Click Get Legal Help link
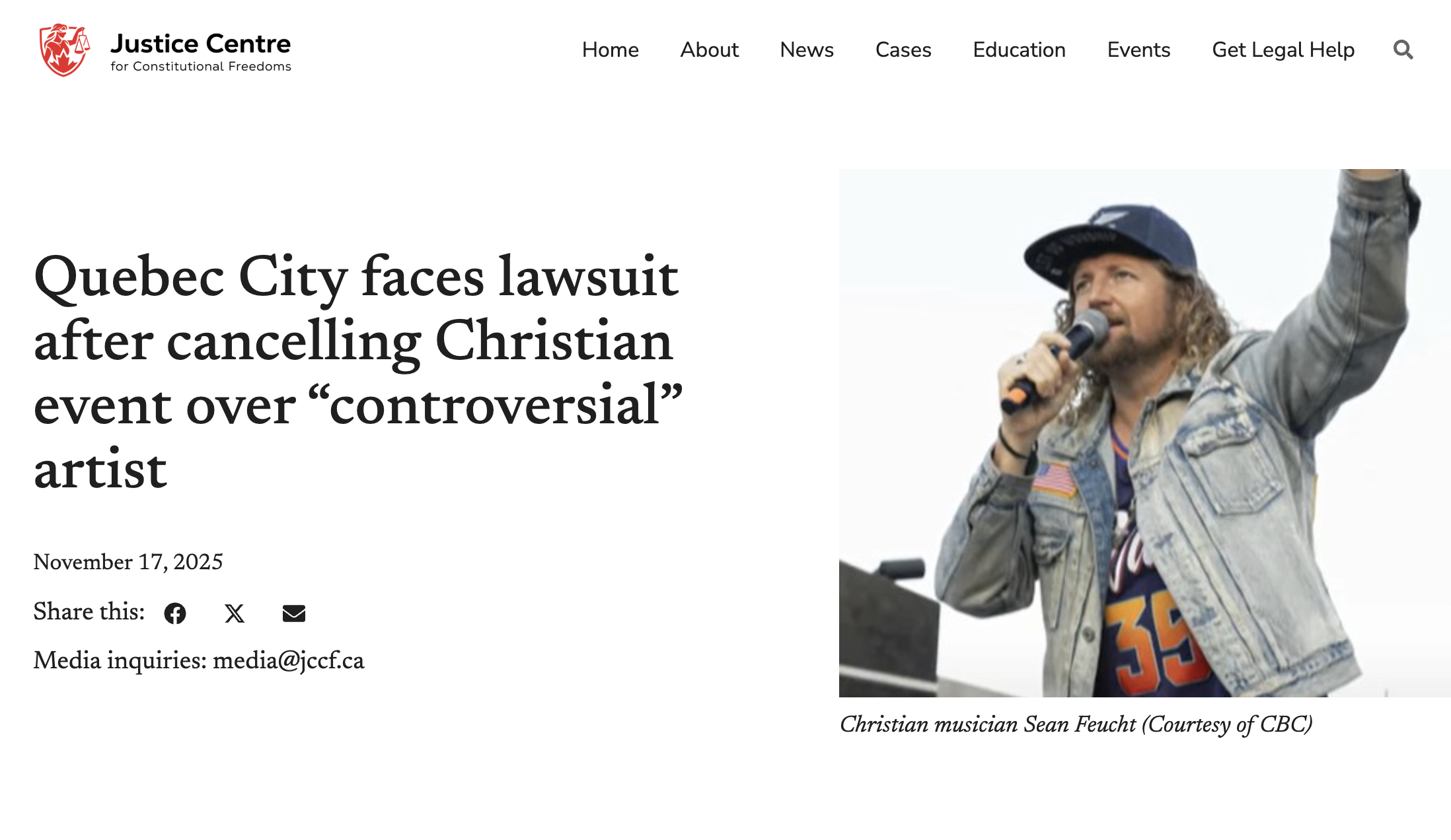 click(x=1283, y=50)
